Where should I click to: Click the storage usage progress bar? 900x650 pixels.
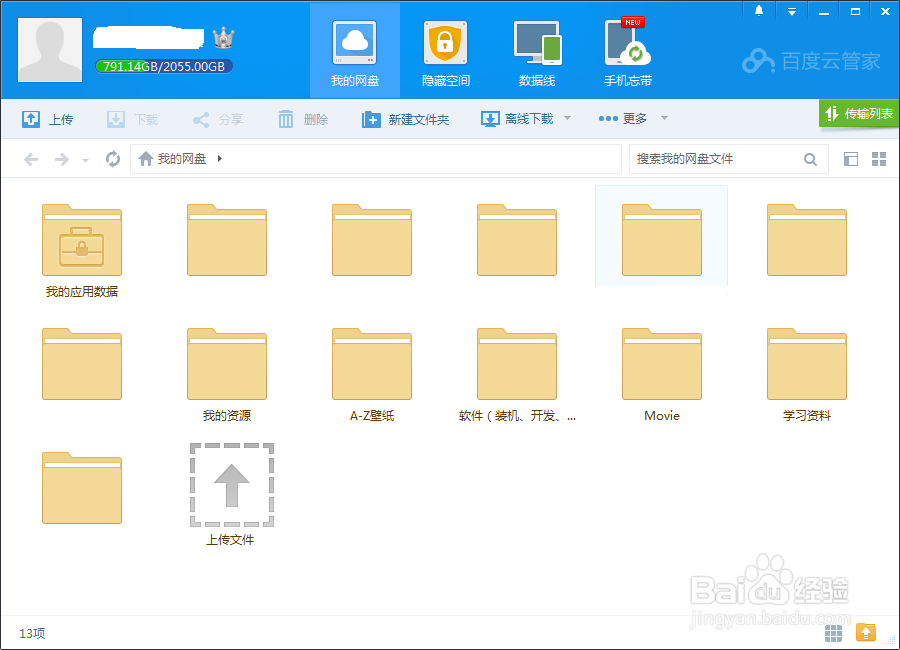point(163,65)
